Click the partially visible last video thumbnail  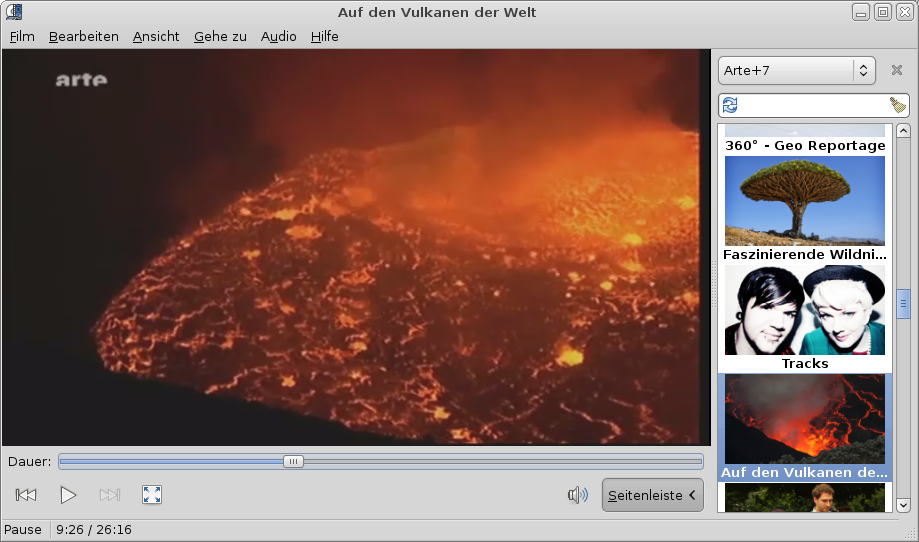point(805,497)
